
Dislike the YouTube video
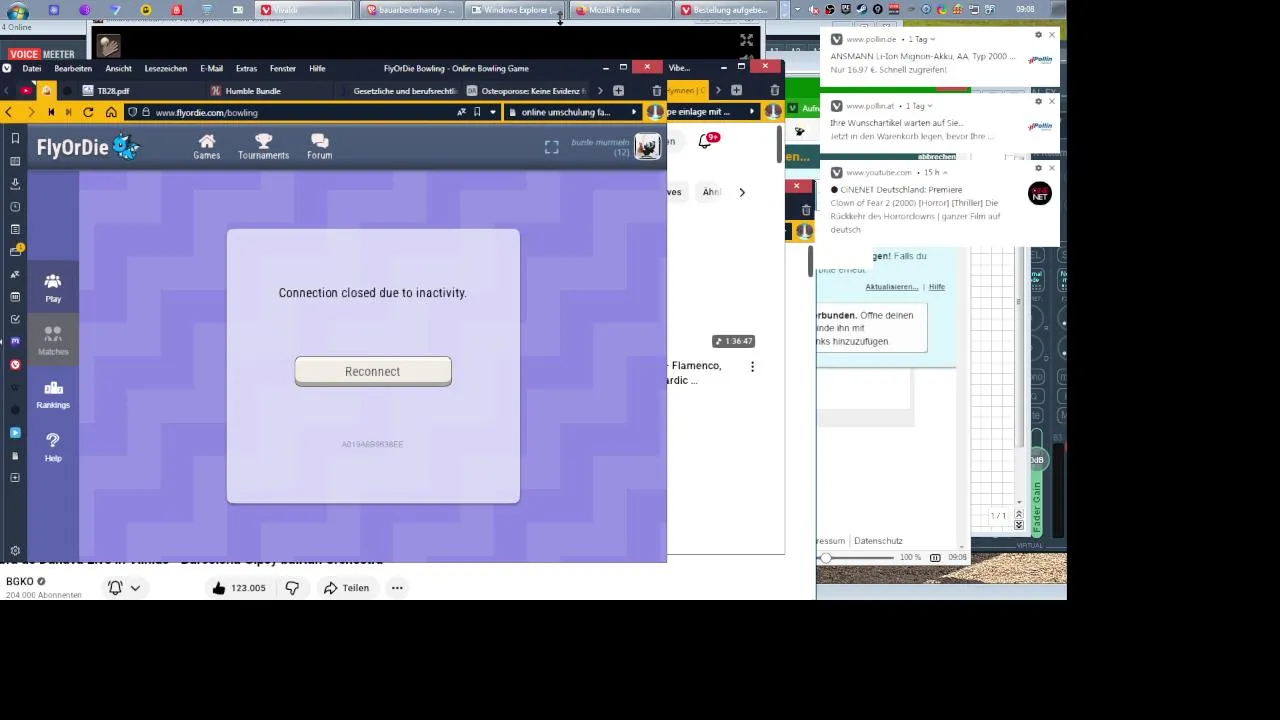292,588
